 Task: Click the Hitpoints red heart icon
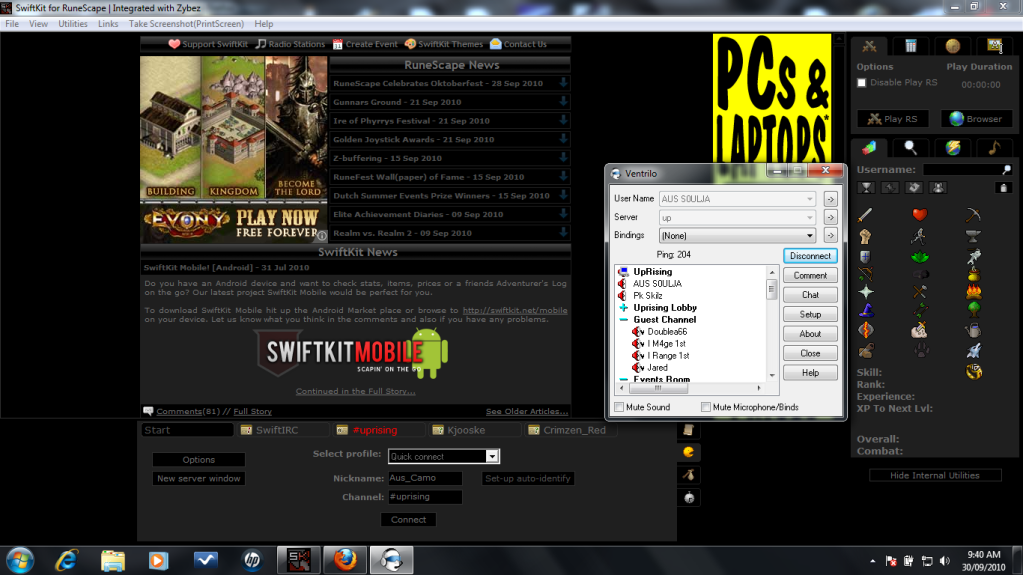pos(919,215)
